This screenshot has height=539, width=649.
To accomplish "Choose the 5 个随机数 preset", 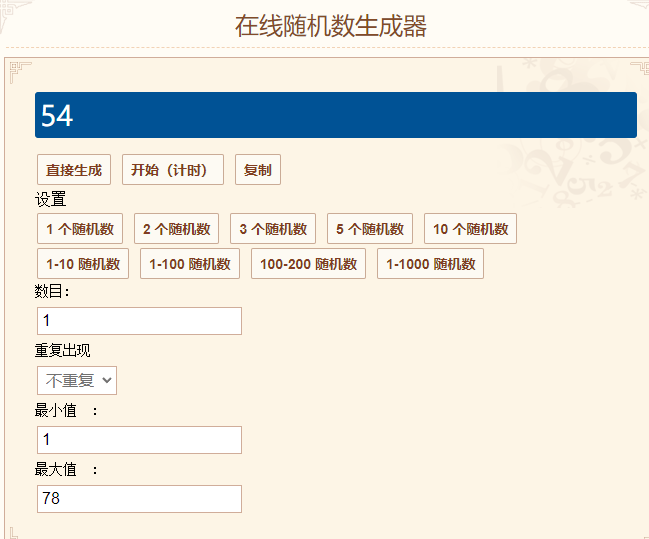I will (370, 229).
